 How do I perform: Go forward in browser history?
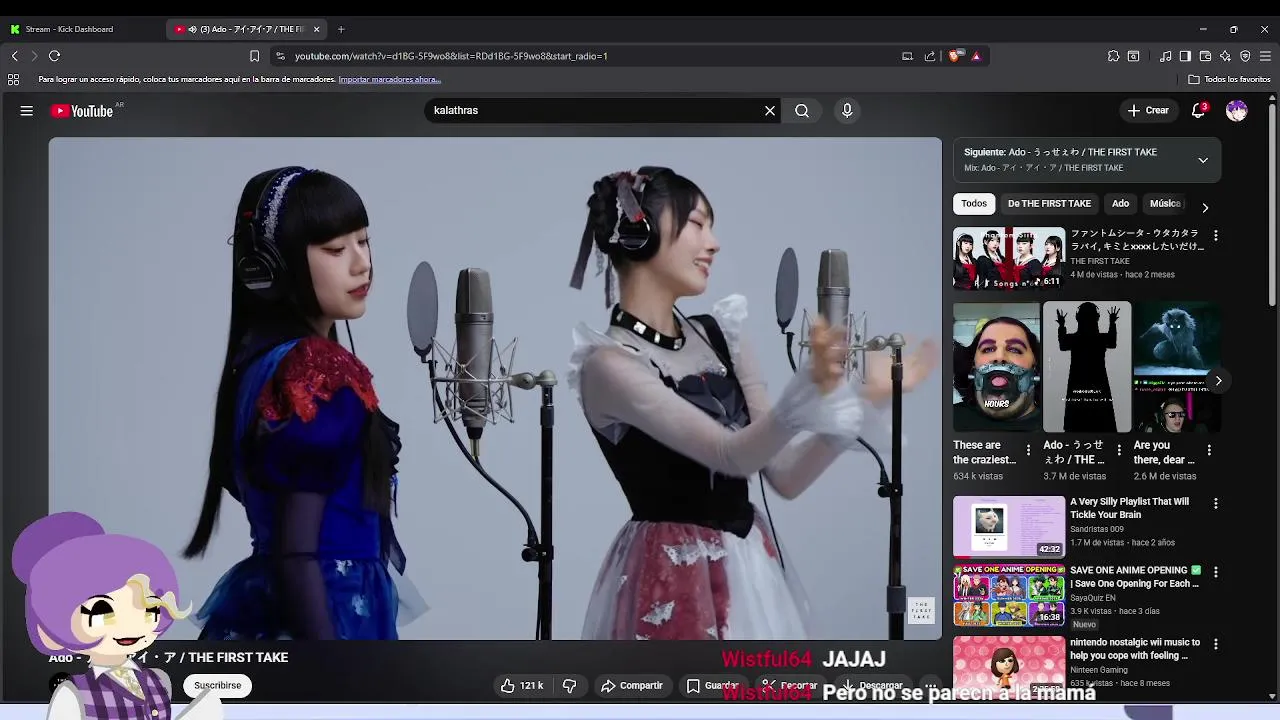[x=33, y=56]
